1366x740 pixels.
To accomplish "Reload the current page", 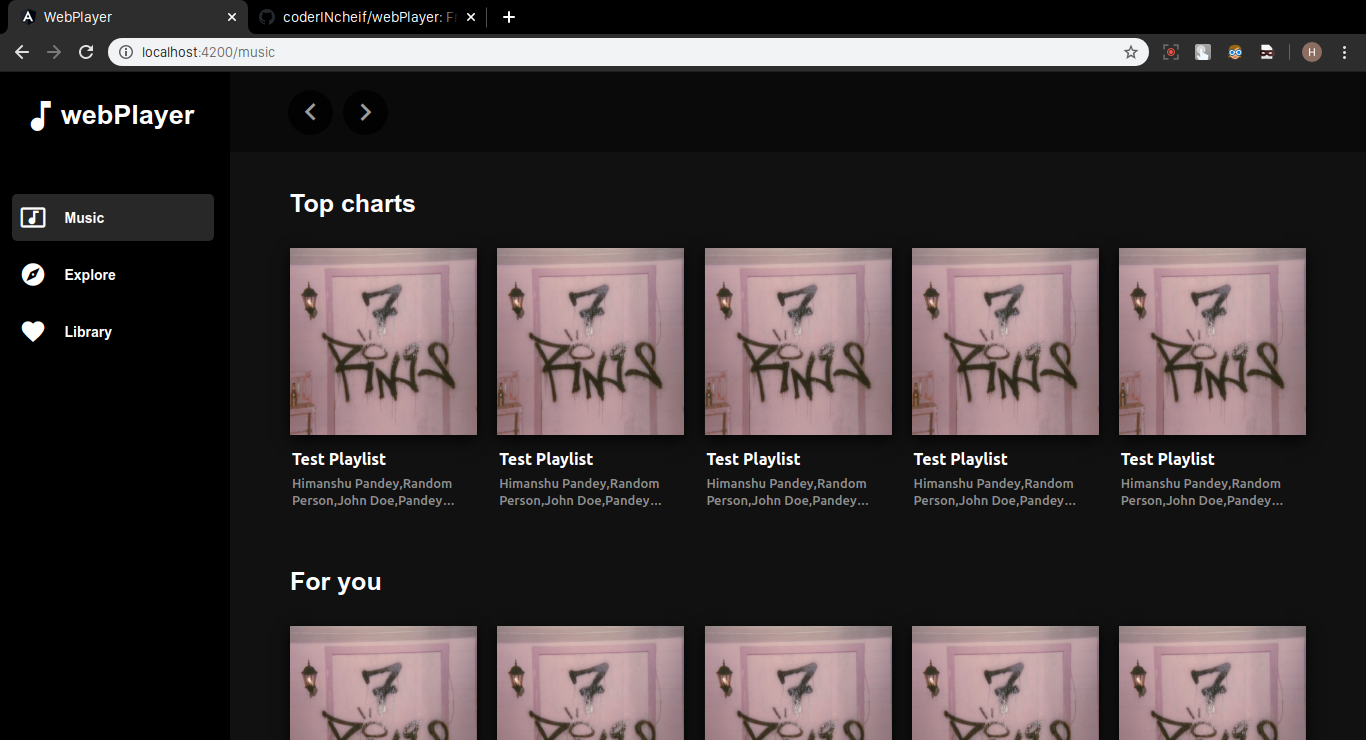I will [x=86, y=52].
